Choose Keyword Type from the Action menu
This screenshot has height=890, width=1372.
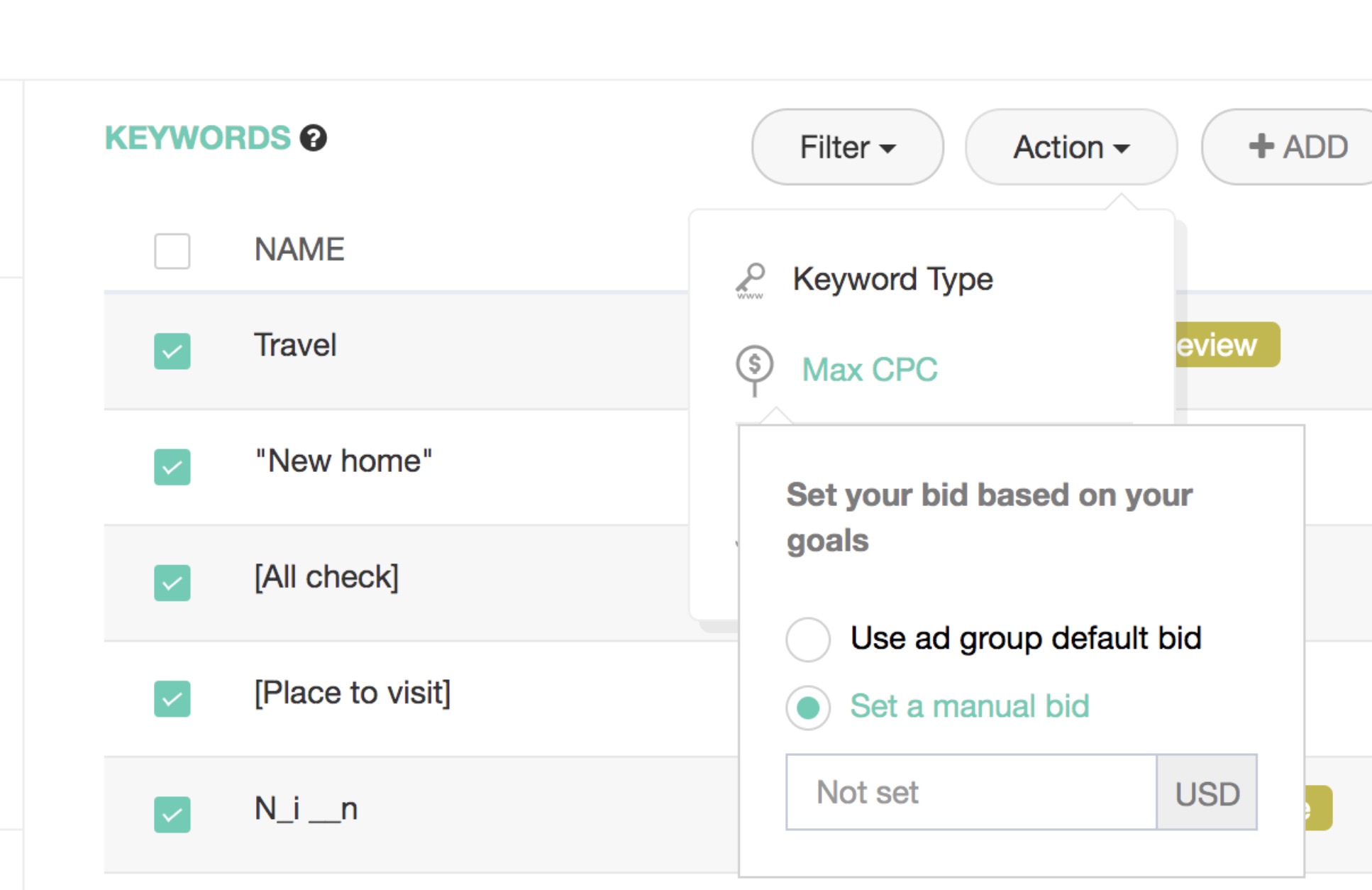point(892,280)
